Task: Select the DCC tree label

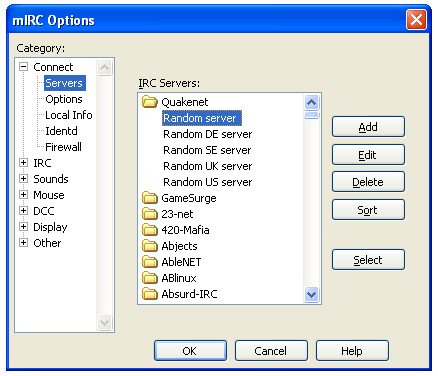Action: click(44, 211)
